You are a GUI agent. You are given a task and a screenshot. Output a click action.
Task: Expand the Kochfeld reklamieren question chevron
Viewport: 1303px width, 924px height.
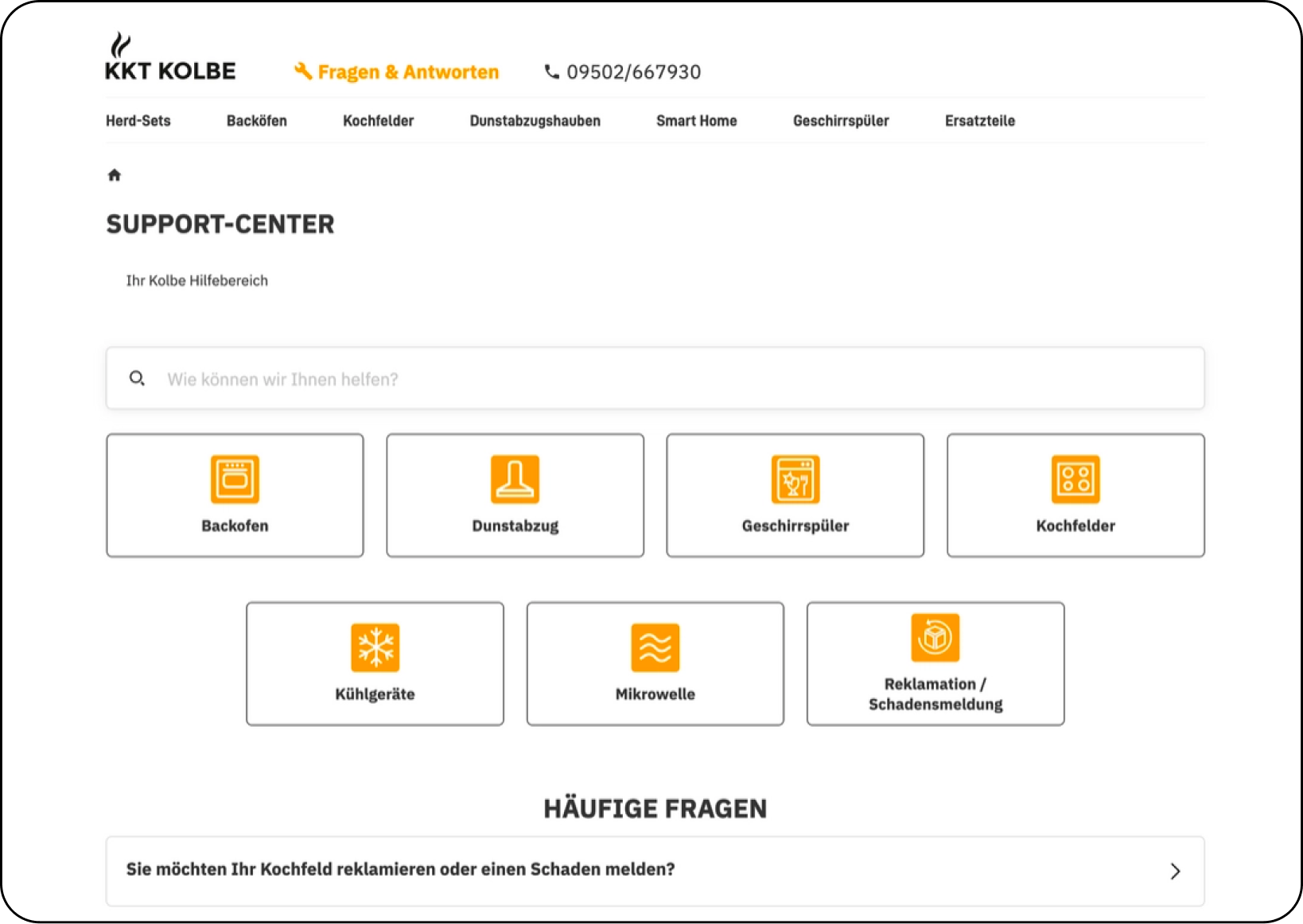pos(1175,871)
